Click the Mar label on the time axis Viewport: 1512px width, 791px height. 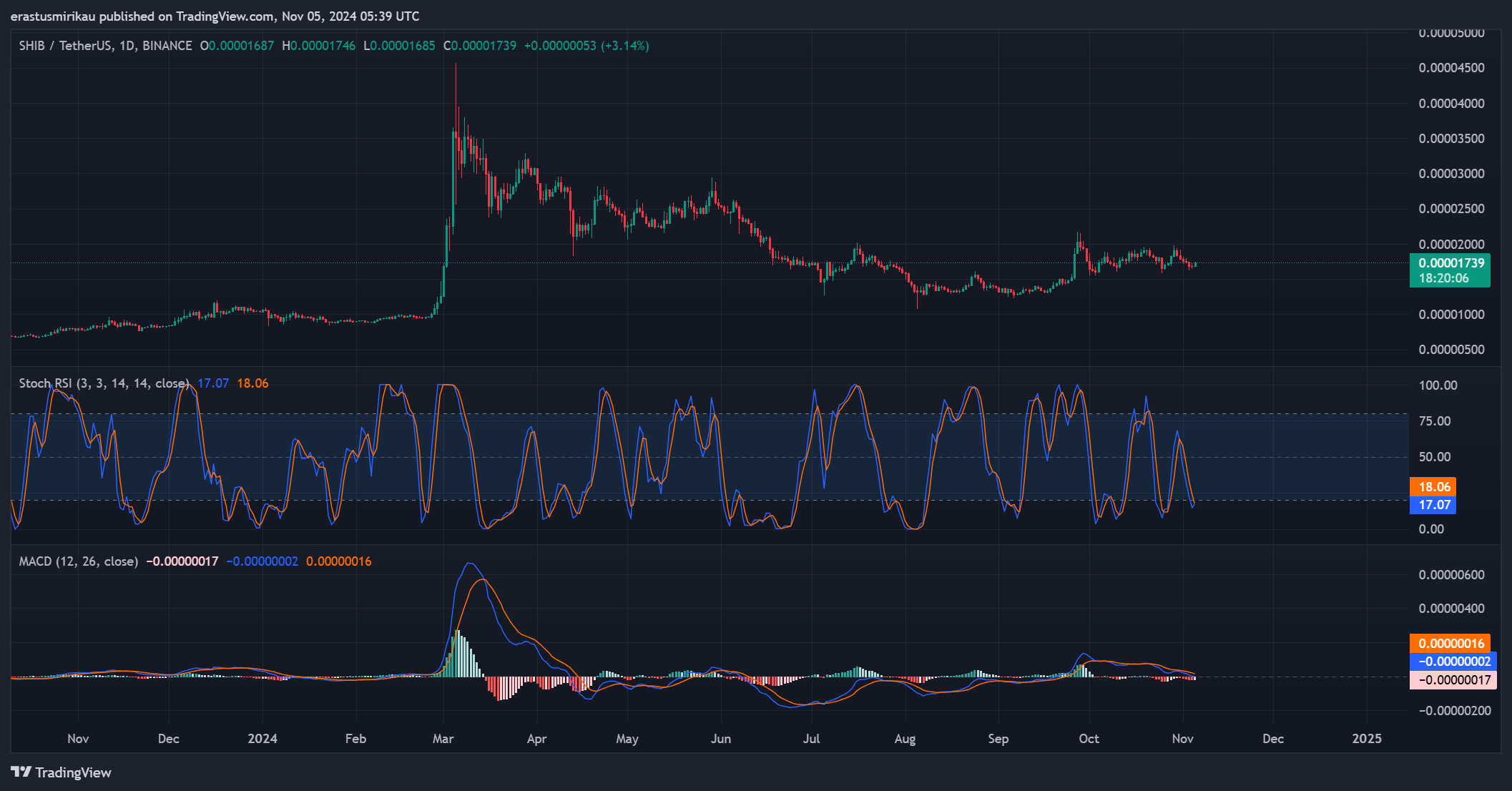point(443,739)
